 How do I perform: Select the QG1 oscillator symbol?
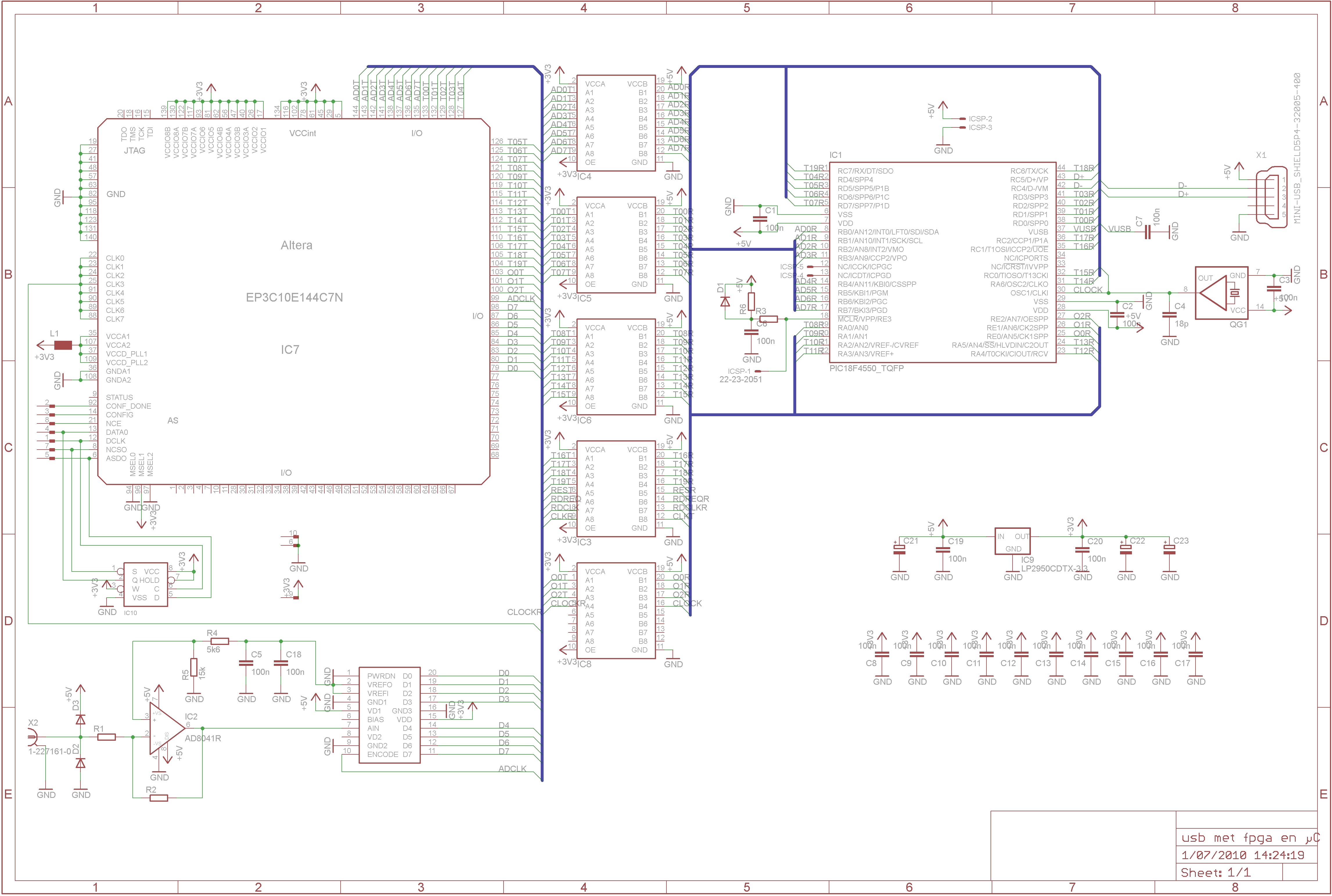pyautogui.click(x=1221, y=293)
